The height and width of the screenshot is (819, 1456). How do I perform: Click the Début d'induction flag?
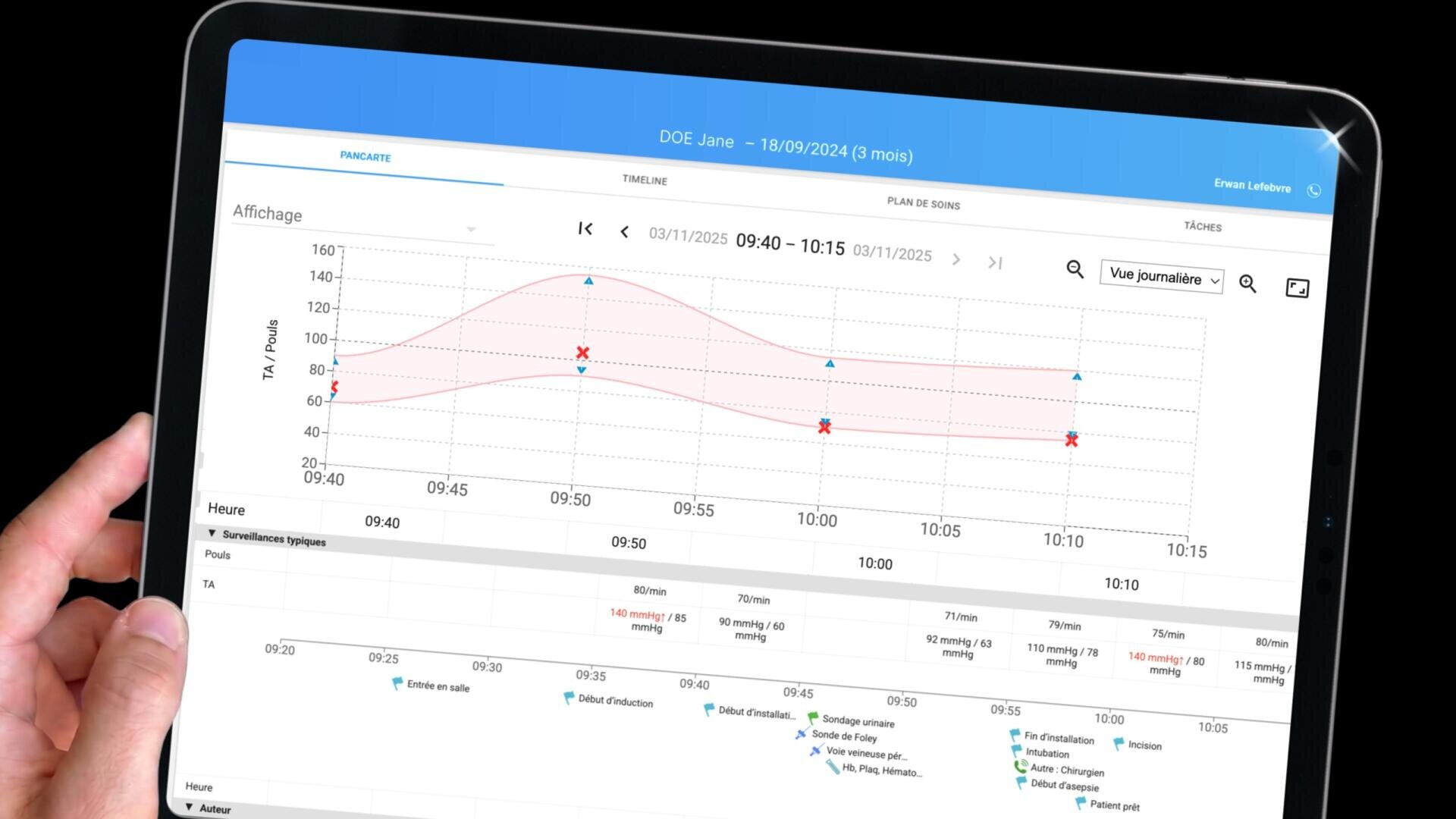(569, 698)
